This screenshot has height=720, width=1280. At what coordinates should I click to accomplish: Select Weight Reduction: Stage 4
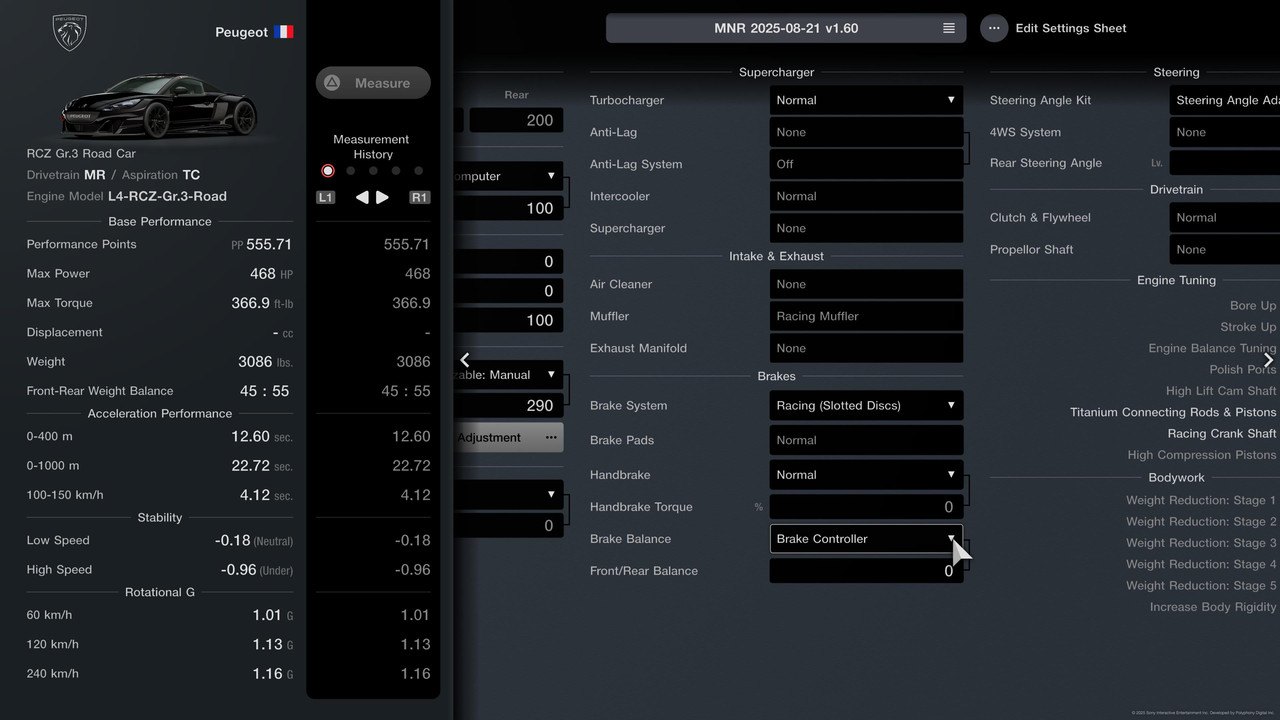coord(1201,564)
